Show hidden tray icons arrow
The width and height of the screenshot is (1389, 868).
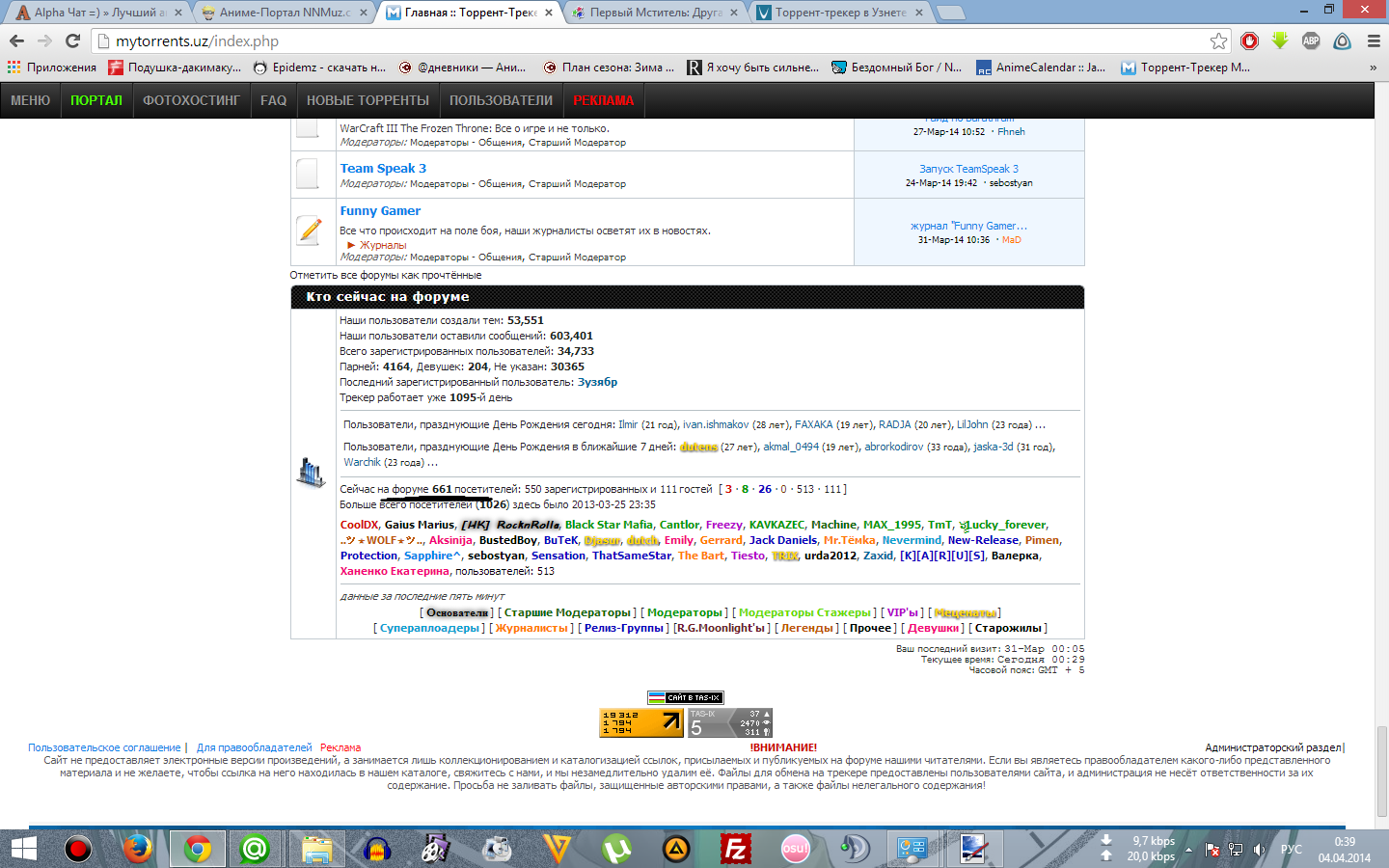1188,850
